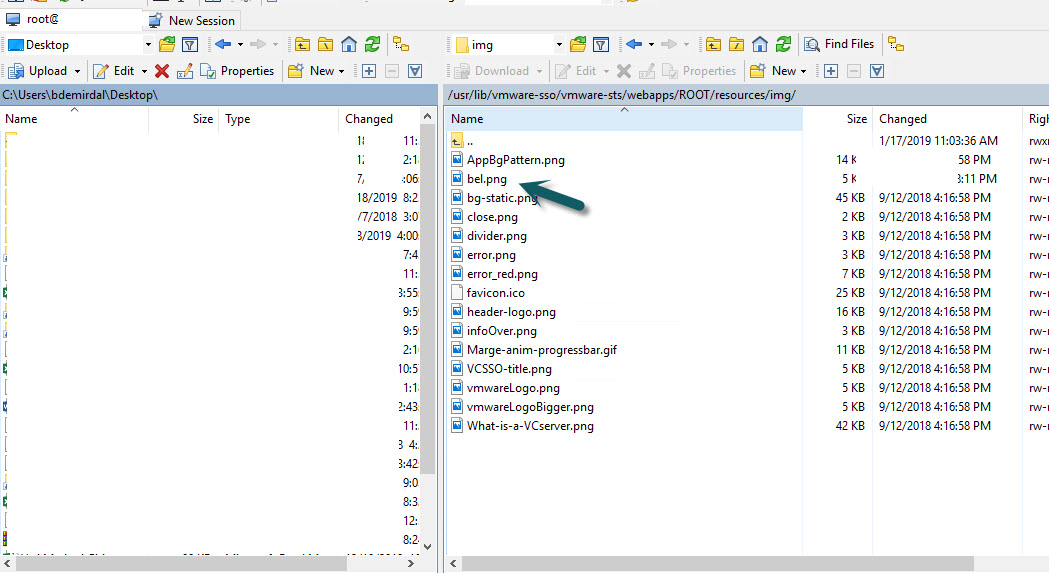Viewport: 1049px width, 573px height.
Task: Click the local Rename icon beside Delete
Action: 185,71
